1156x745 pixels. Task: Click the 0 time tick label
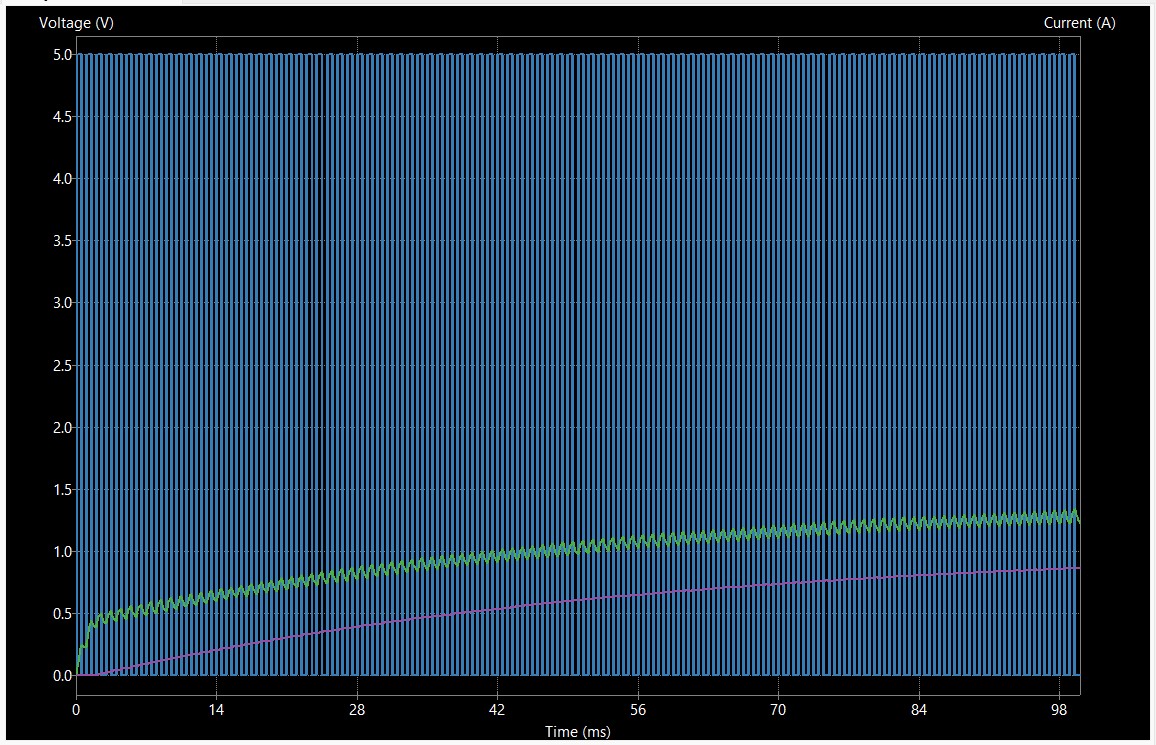point(76,710)
